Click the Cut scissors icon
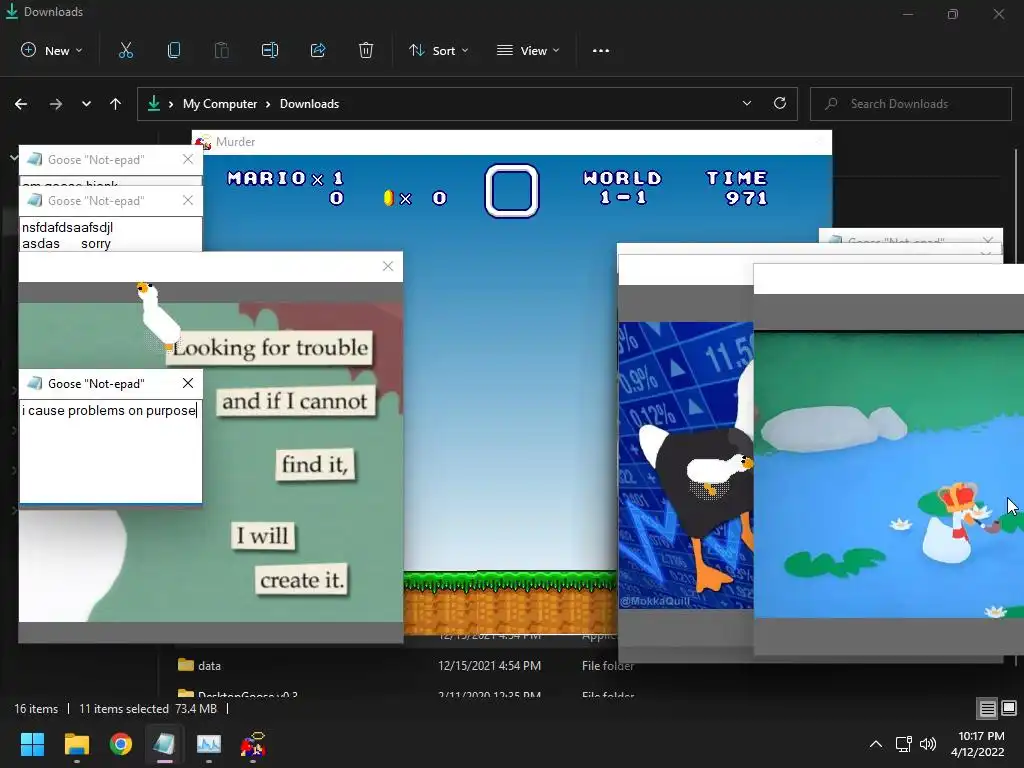 tap(125, 50)
